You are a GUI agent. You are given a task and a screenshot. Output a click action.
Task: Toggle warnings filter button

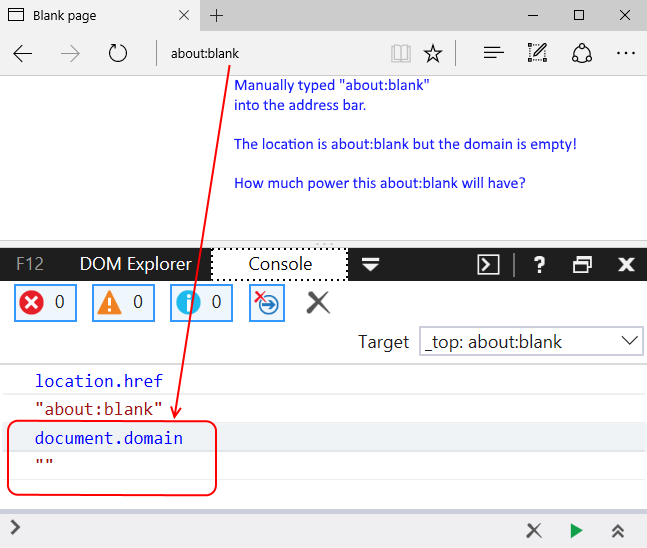point(123,302)
